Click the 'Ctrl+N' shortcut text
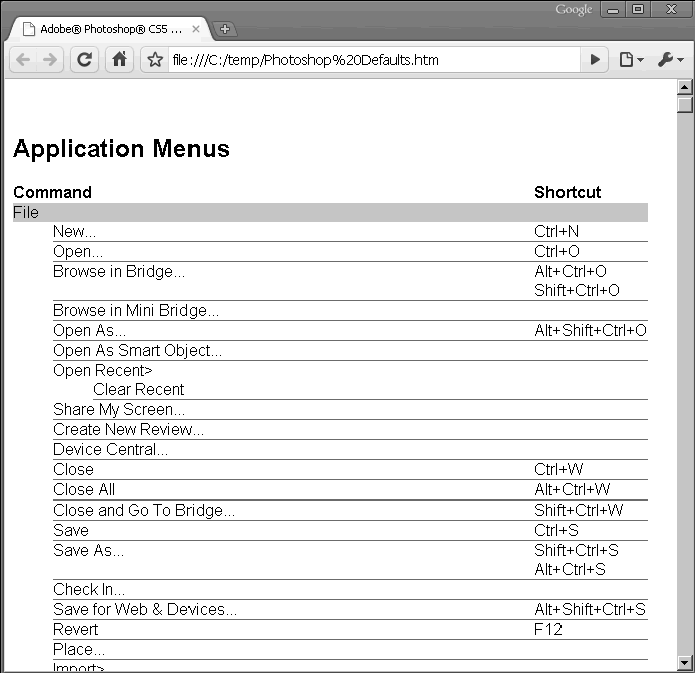 point(556,231)
